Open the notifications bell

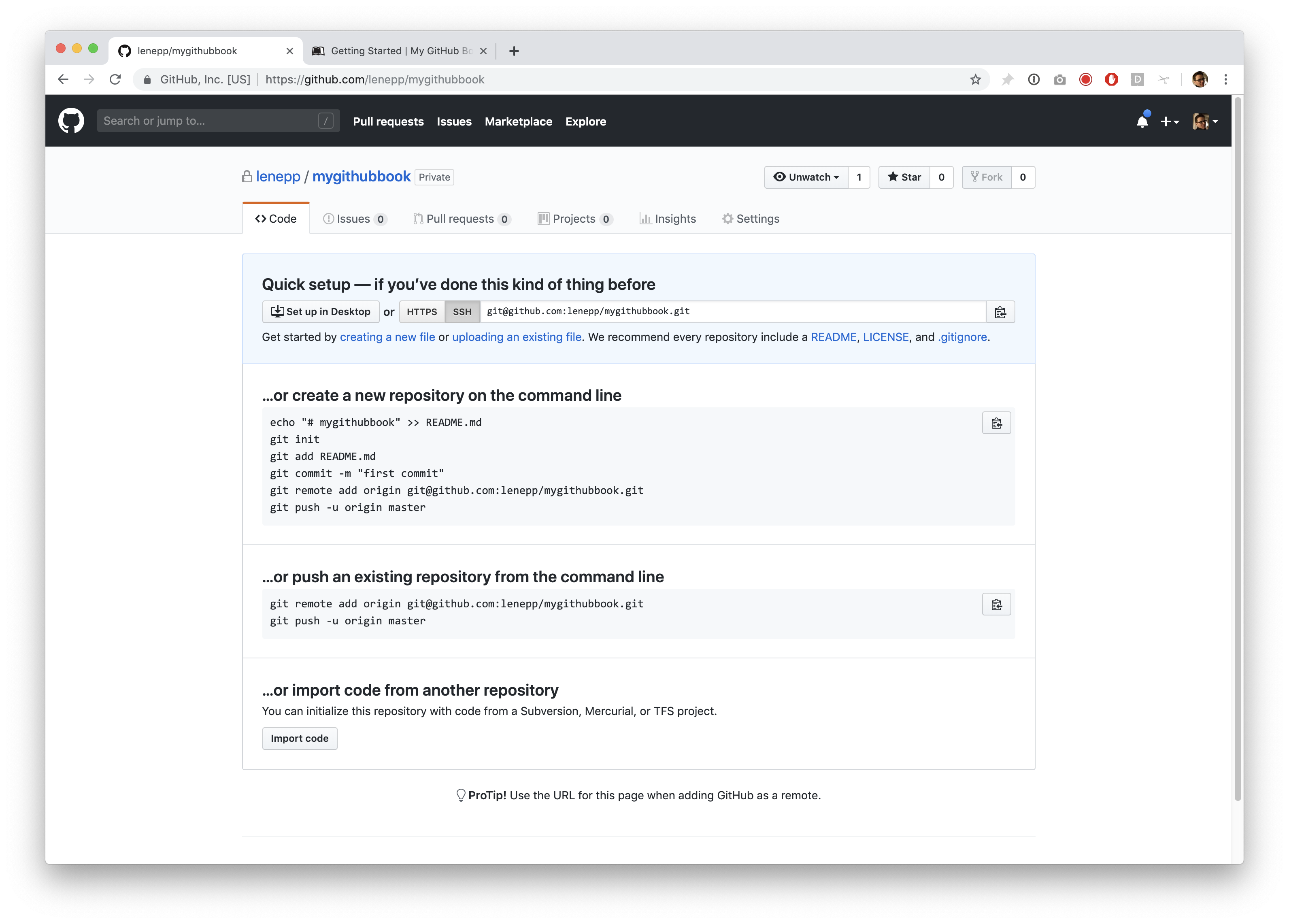[x=1142, y=121]
